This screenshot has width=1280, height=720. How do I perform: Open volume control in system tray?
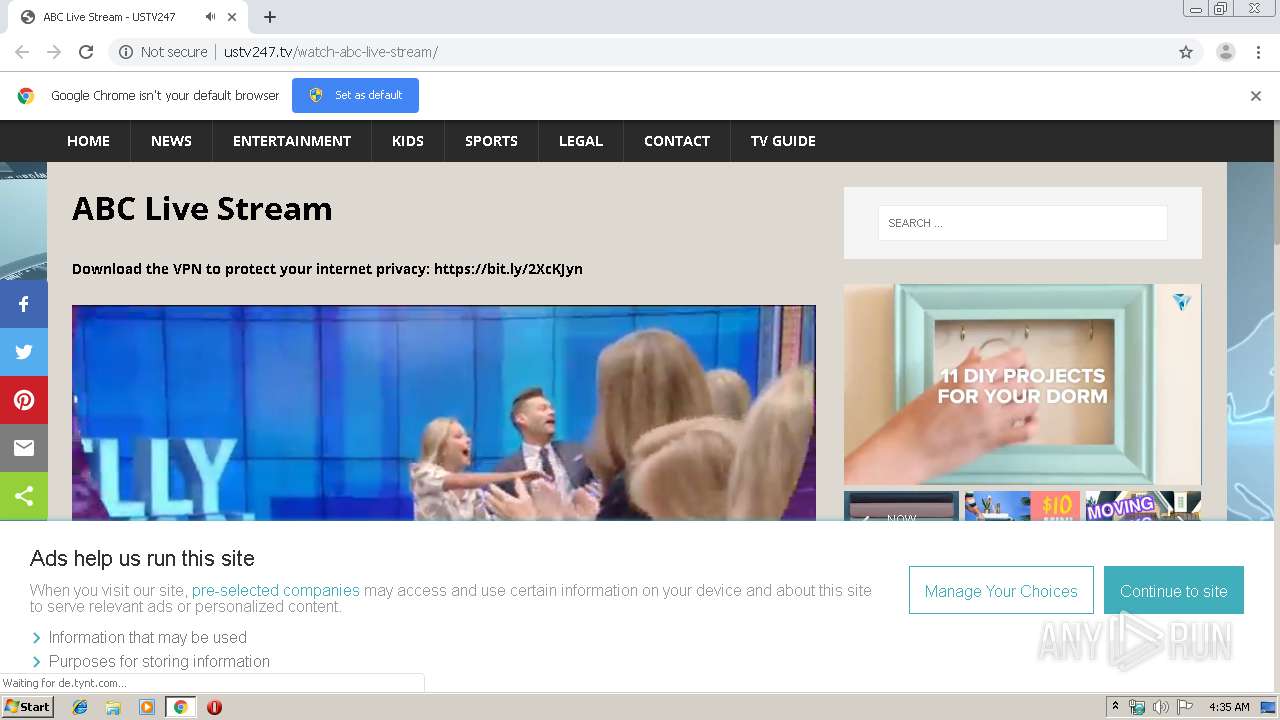click(x=1160, y=707)
